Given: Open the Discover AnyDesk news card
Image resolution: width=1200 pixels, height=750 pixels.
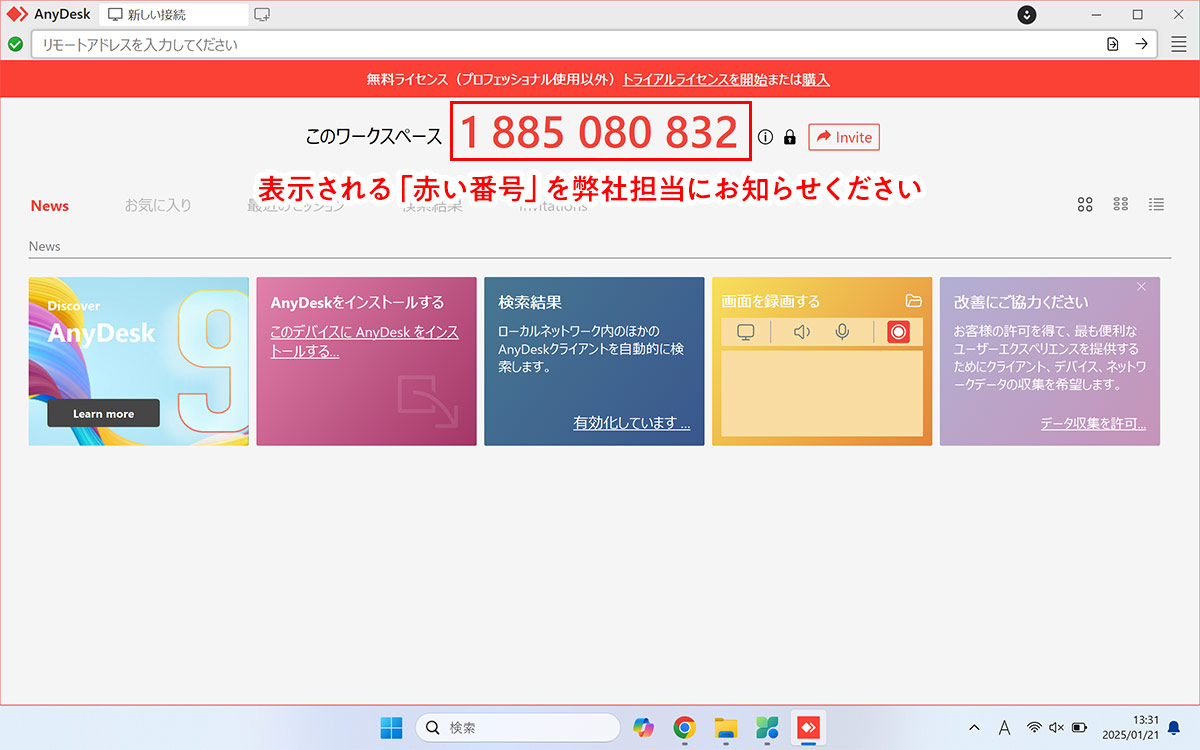Looking at the screenshot, I should (138, 361).
